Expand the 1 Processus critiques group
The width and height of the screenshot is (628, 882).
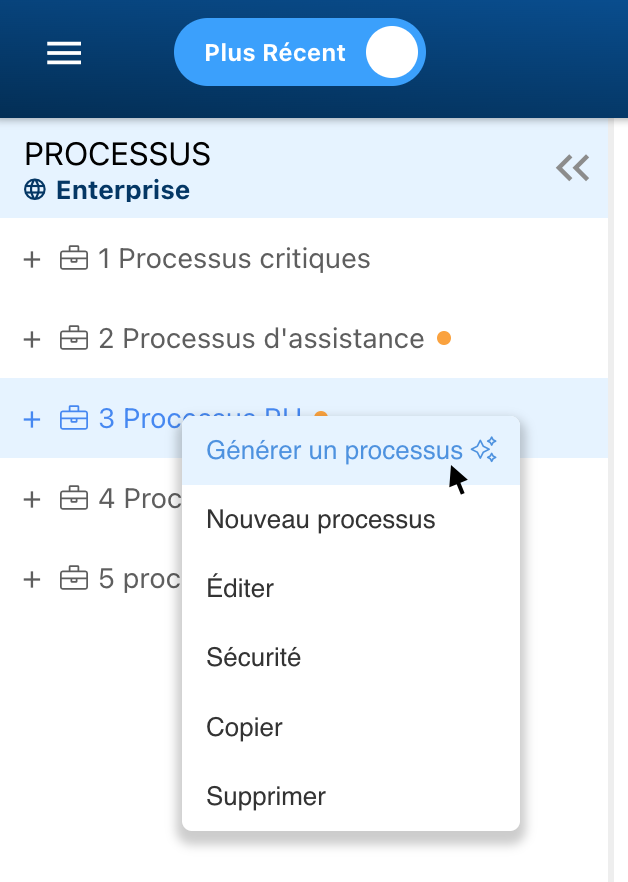tap(32, 260)
